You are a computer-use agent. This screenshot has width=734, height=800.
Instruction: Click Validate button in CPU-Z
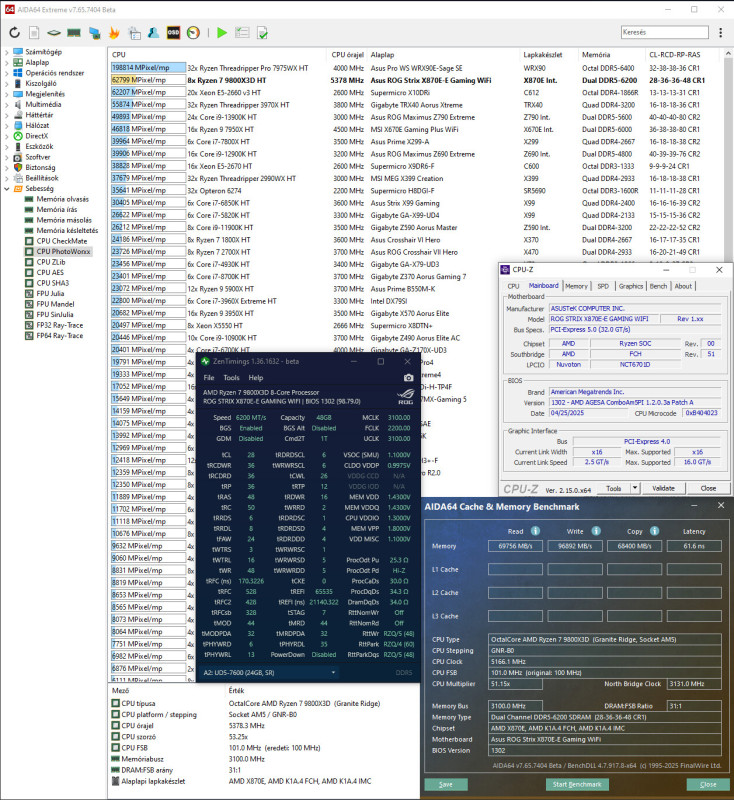tap(663, 488)
